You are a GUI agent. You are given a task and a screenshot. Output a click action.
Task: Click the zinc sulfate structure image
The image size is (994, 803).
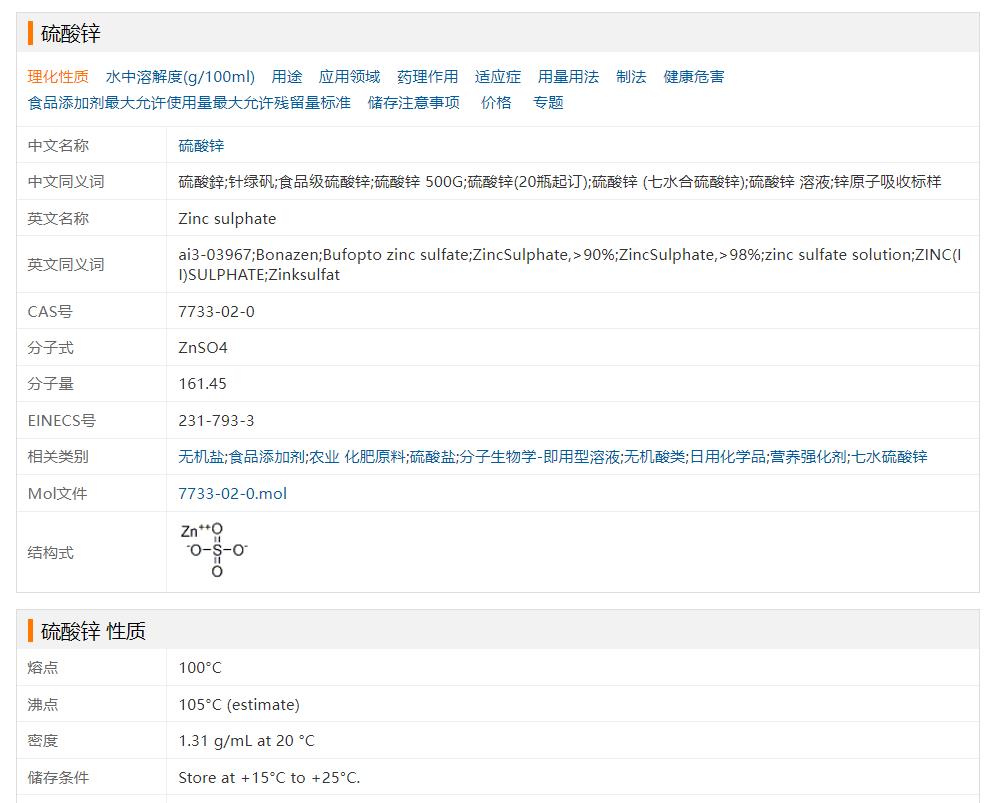(214, 551)
